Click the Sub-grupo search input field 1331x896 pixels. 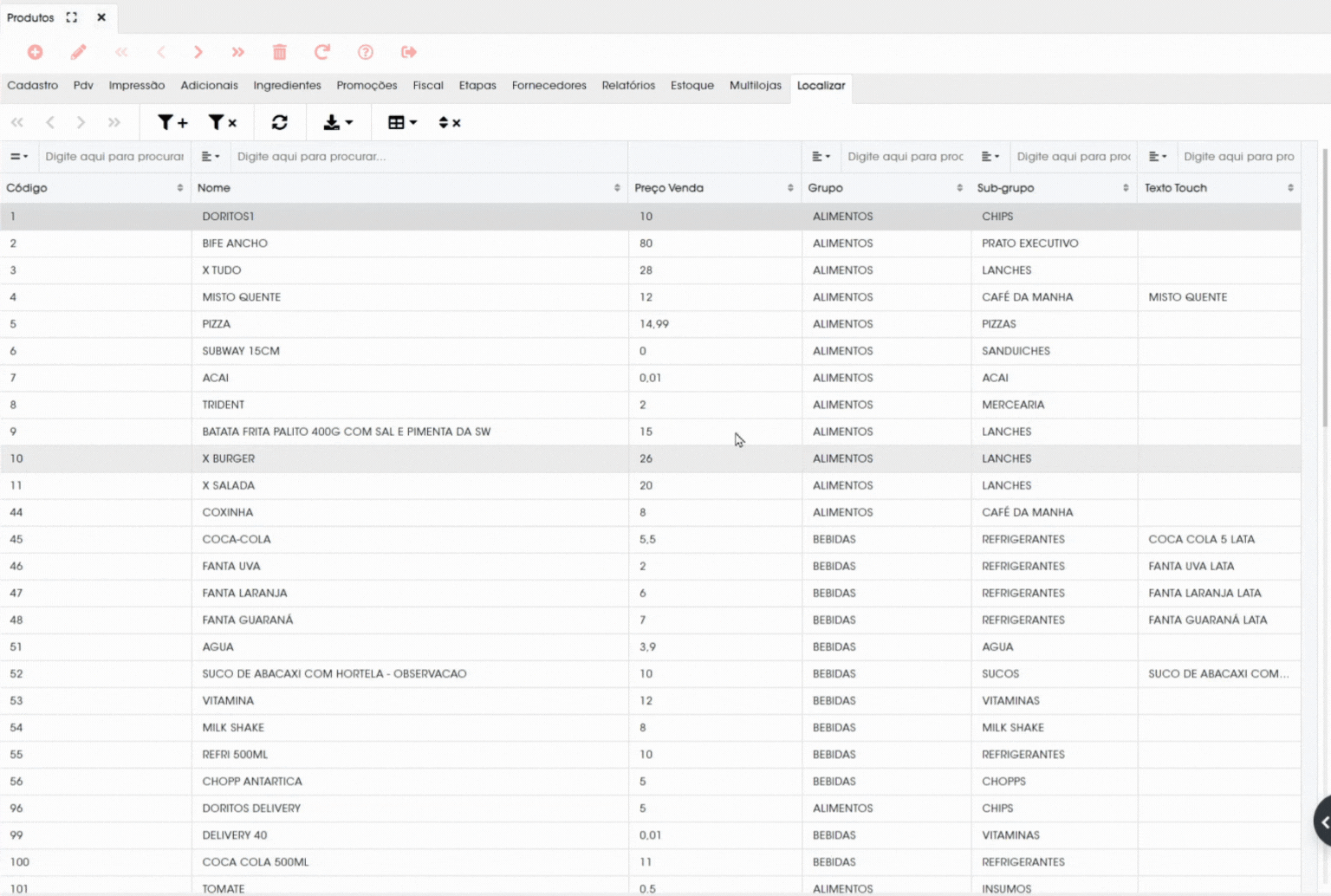coord(1074,157)
